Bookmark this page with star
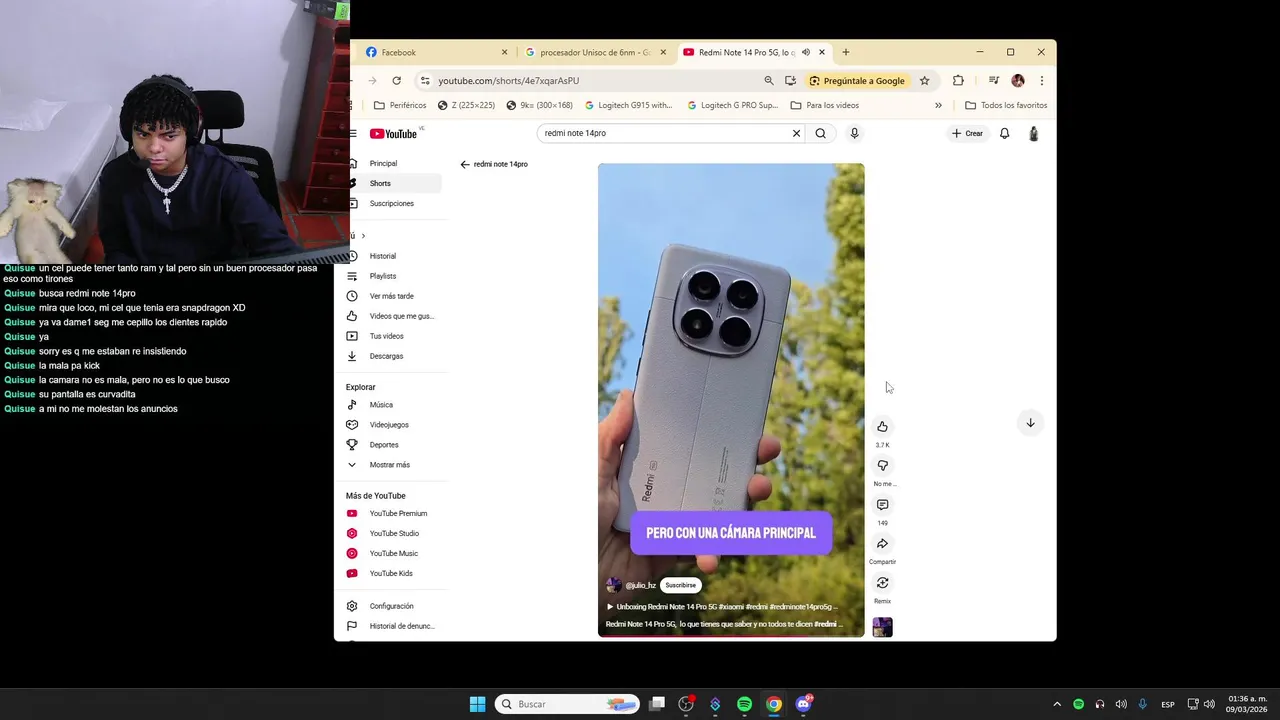 925,81
